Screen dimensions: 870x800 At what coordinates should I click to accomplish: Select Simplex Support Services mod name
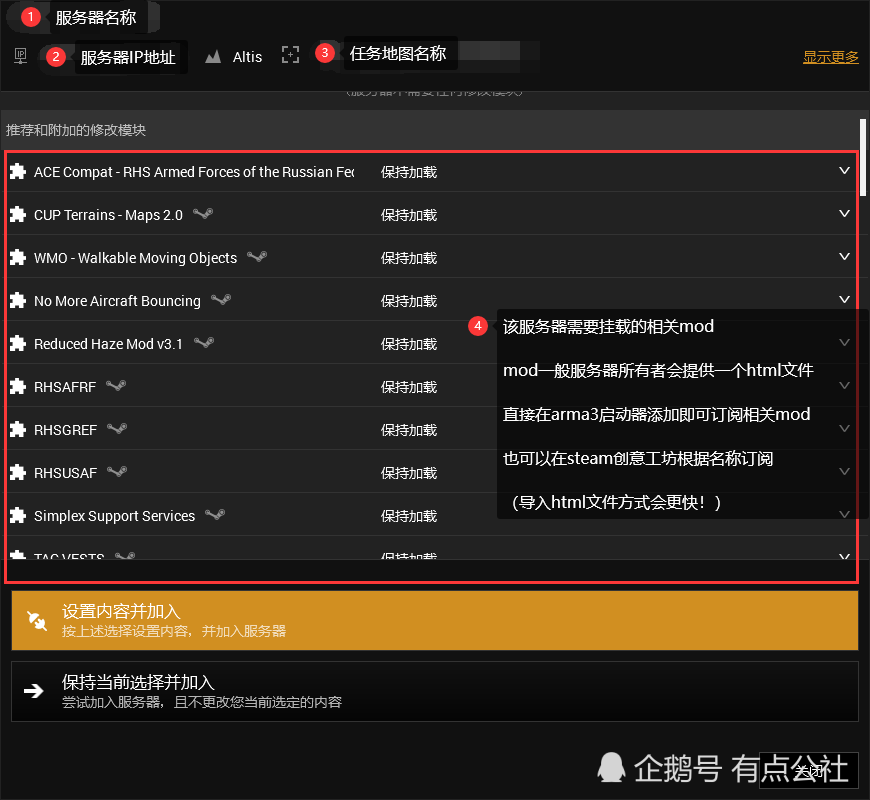point(114,516)
